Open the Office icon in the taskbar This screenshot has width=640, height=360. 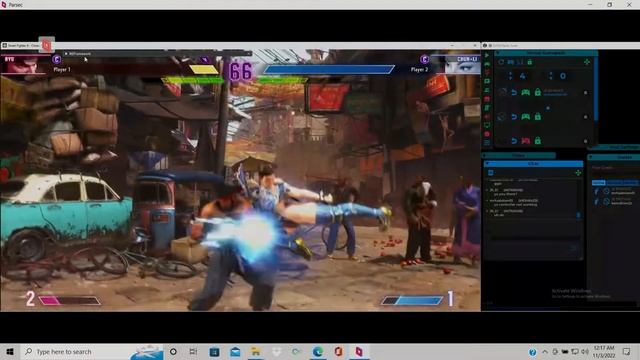[338, 351]
